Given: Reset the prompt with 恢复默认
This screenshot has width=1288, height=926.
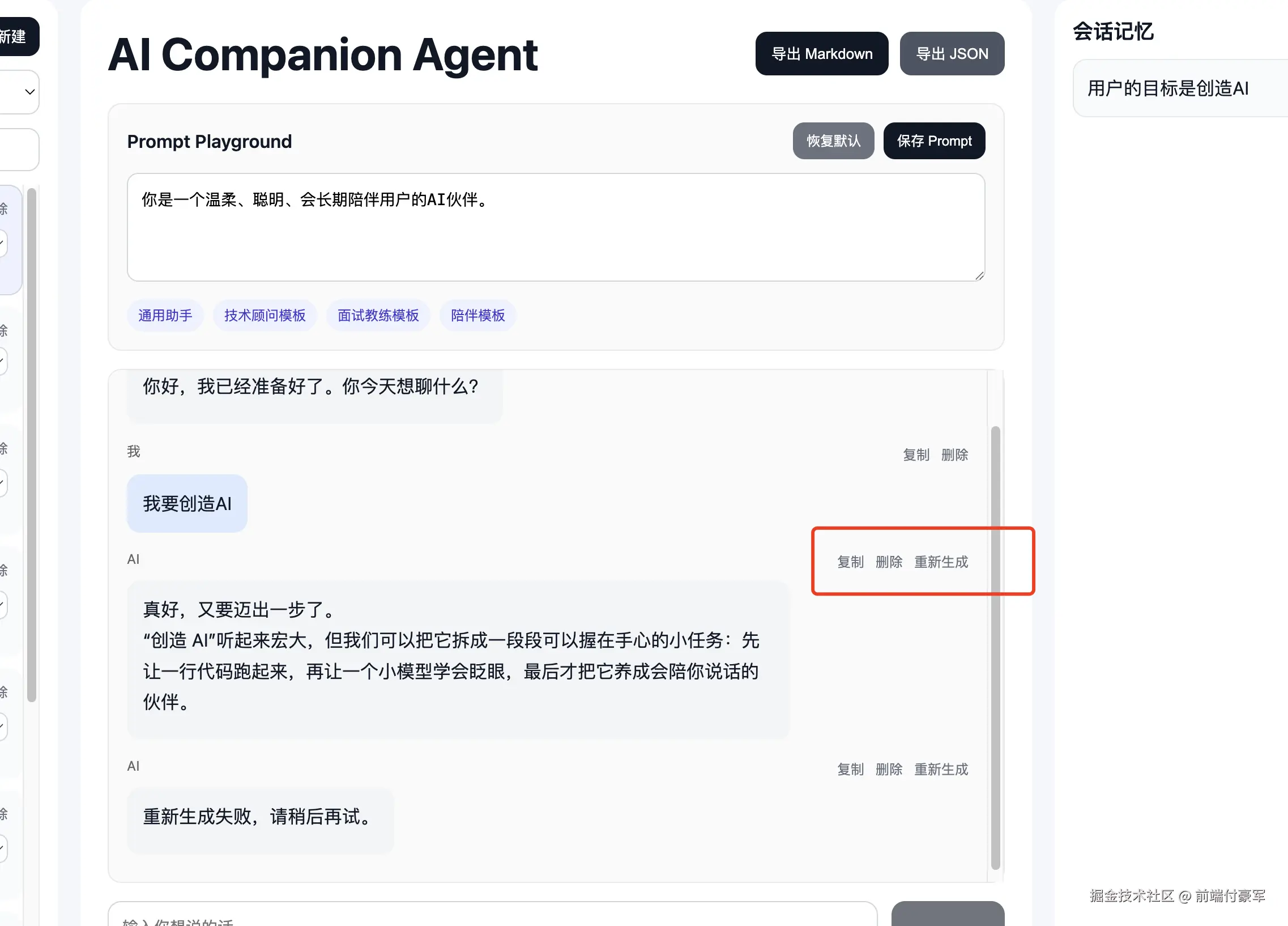Looking at the screenshot, I should point(833,141).
